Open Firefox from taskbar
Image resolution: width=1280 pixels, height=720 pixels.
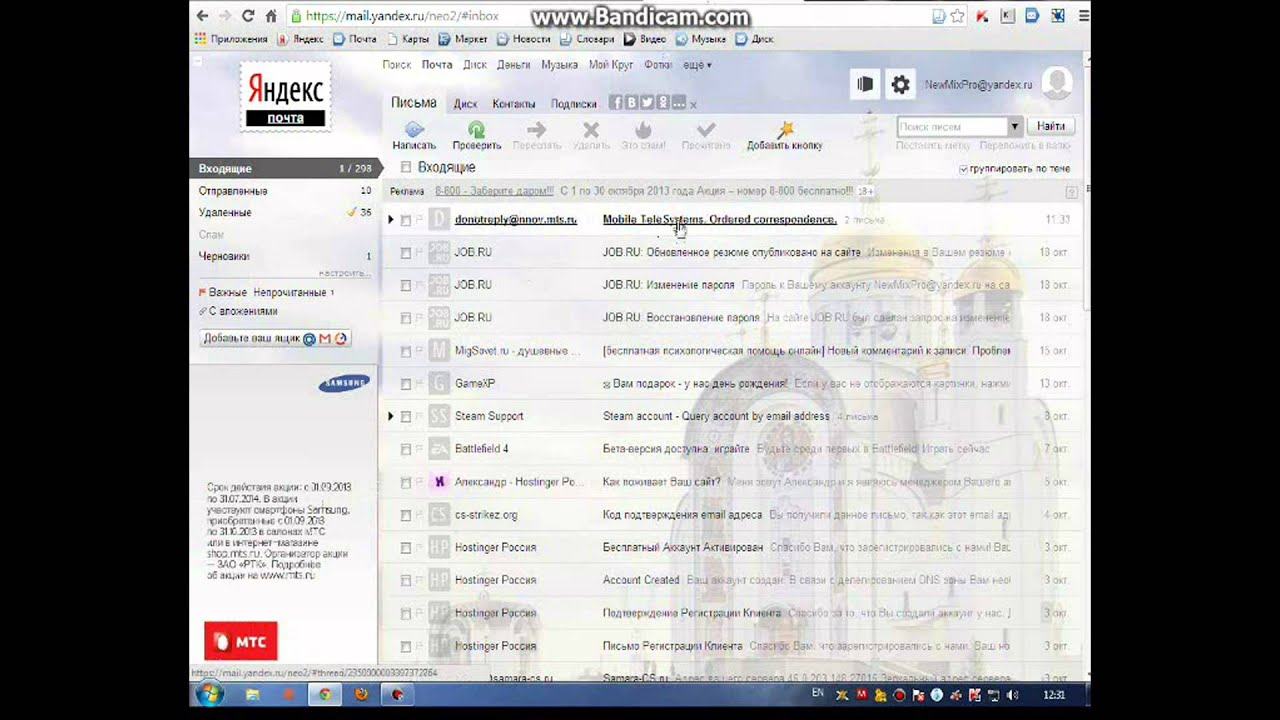[361, 694]
